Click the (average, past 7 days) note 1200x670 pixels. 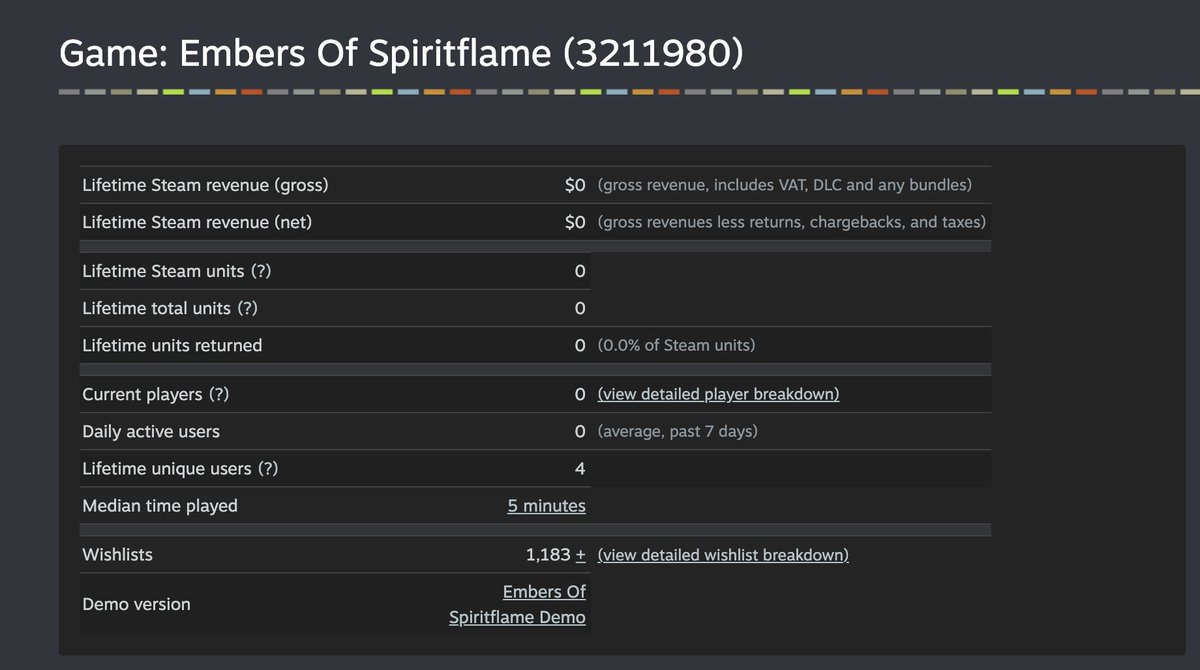click(677, 431)
